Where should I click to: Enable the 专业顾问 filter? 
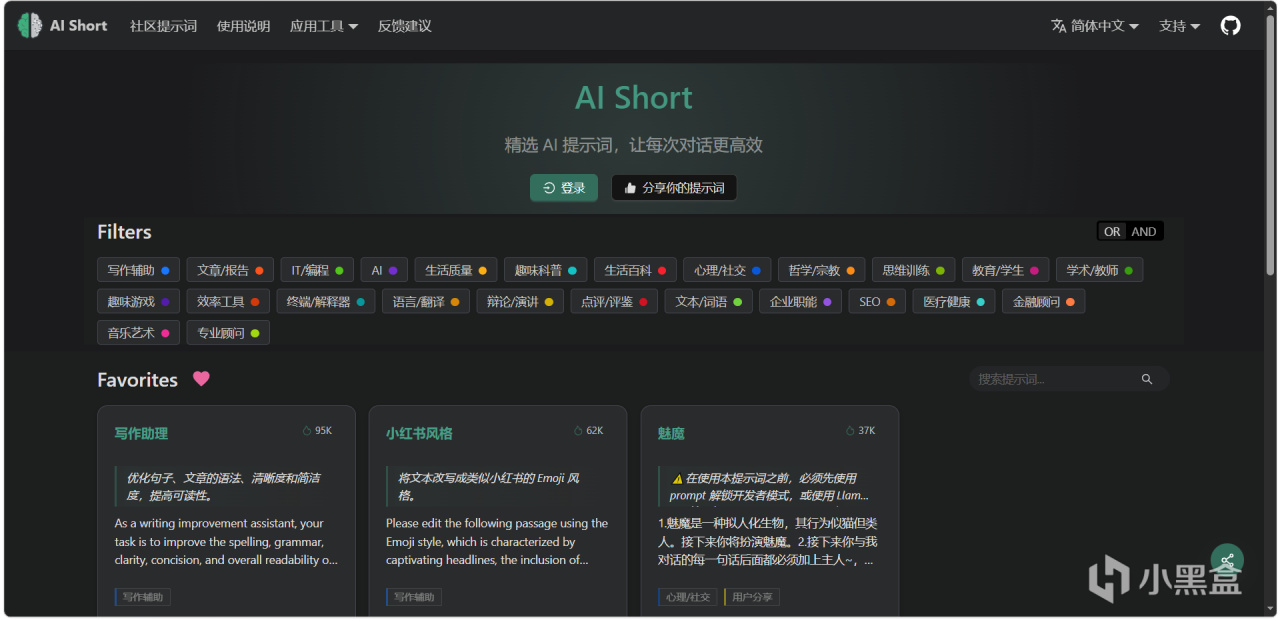[x=228, y=332]
